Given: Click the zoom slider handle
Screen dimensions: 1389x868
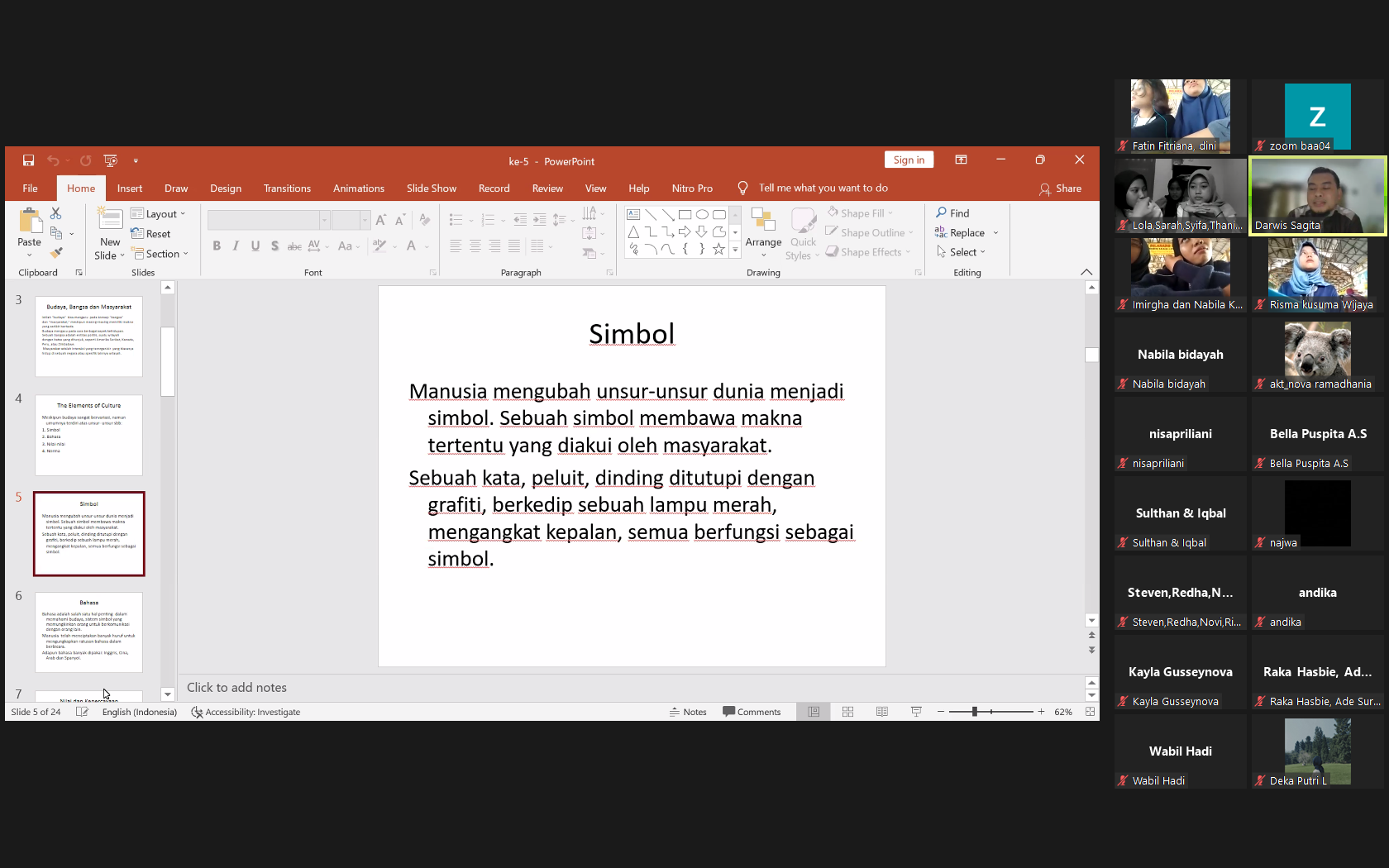Looking at the screenshot, I should (975, 712).
